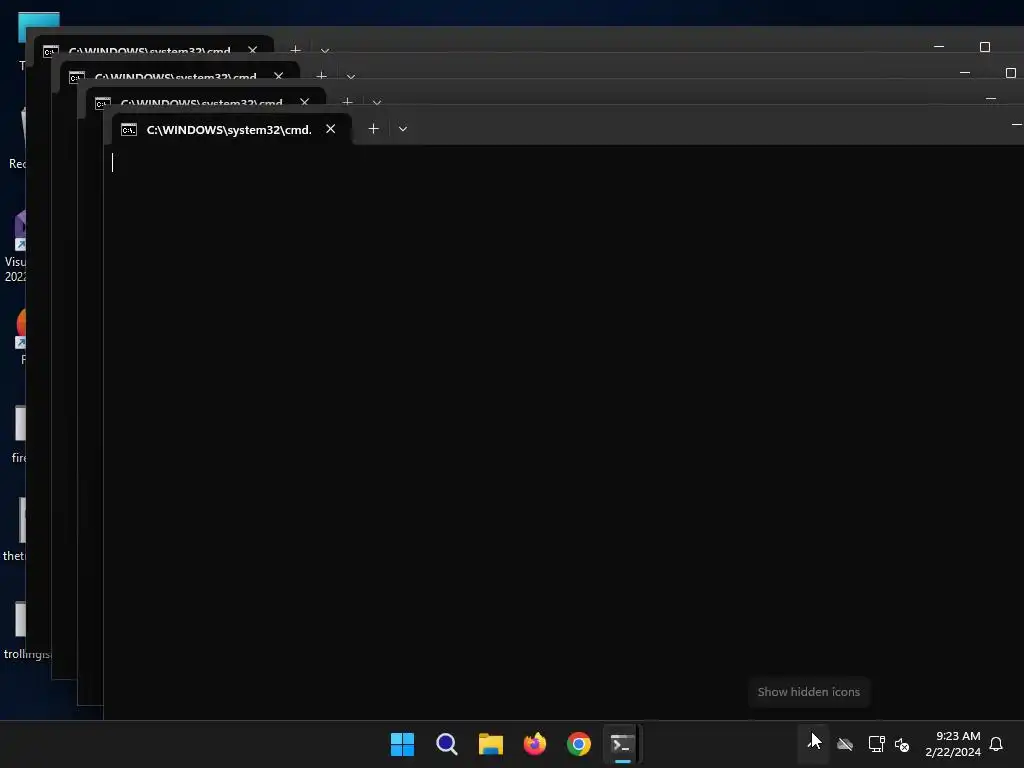This screenshot has height=768, width=1024.
Task: Open the tab dropdown in the rearmost terminal window
Action: tap(325, 50)
